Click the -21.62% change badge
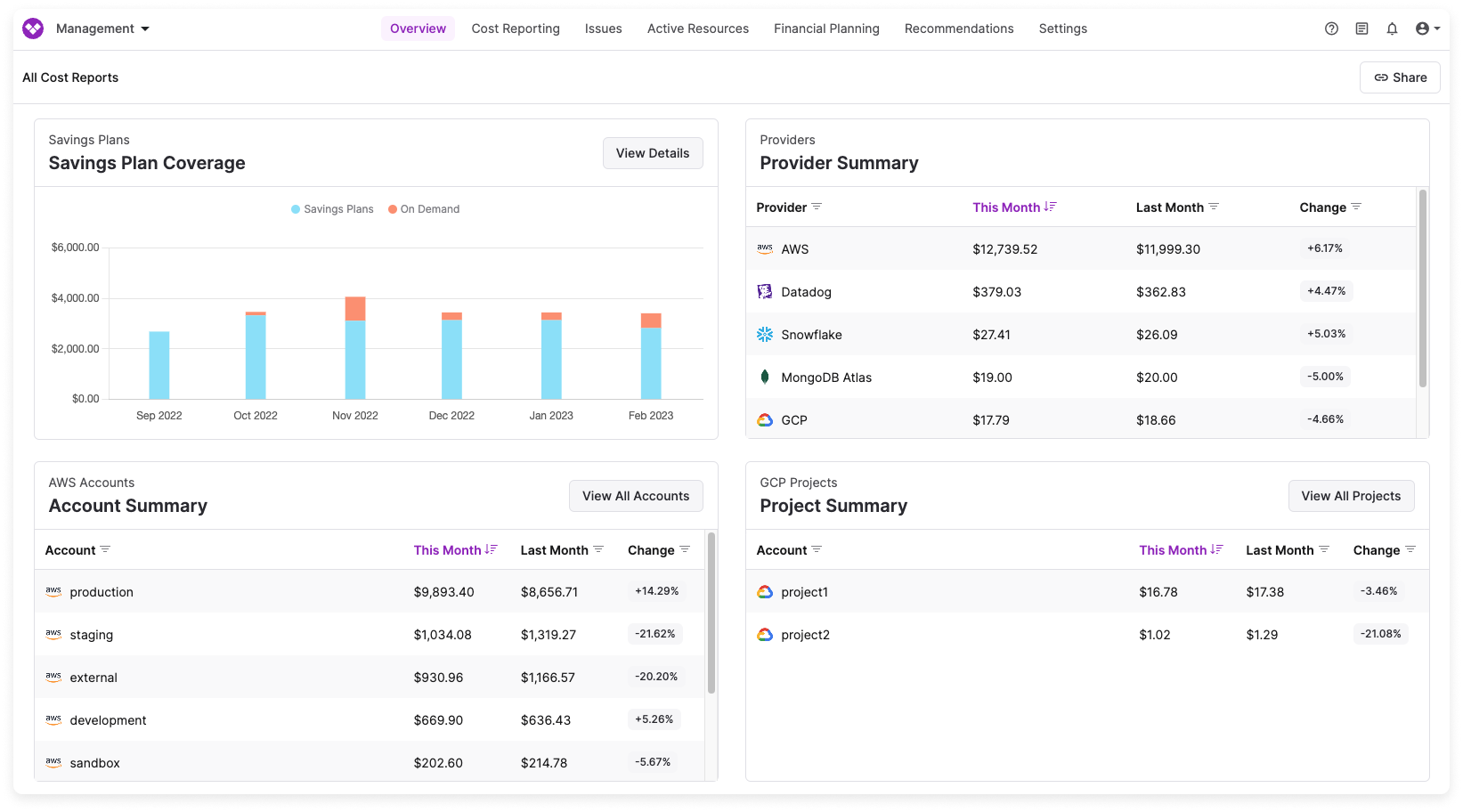 655,634
